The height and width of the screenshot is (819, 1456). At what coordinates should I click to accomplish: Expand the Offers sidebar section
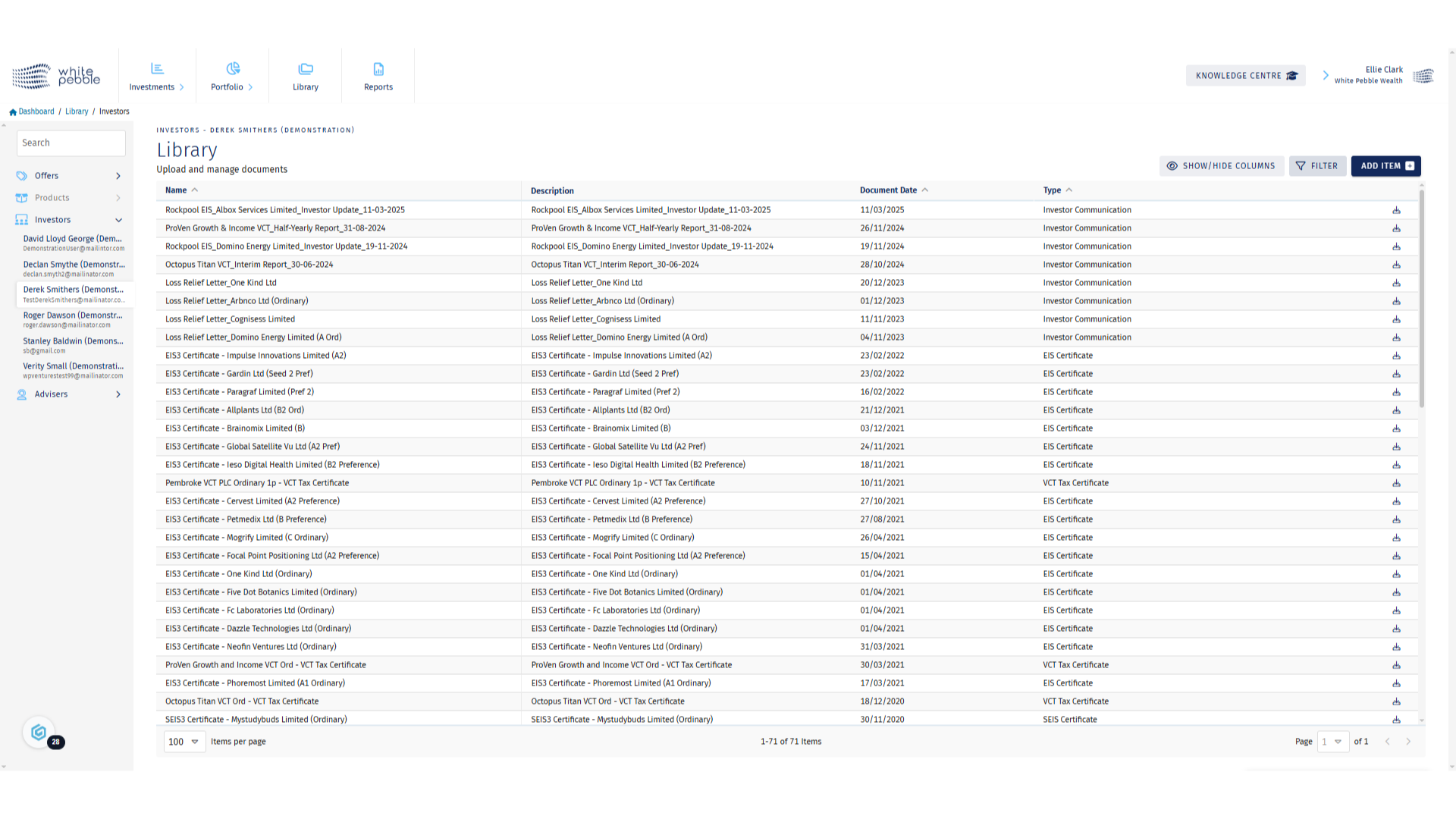(x=118, y=176)
